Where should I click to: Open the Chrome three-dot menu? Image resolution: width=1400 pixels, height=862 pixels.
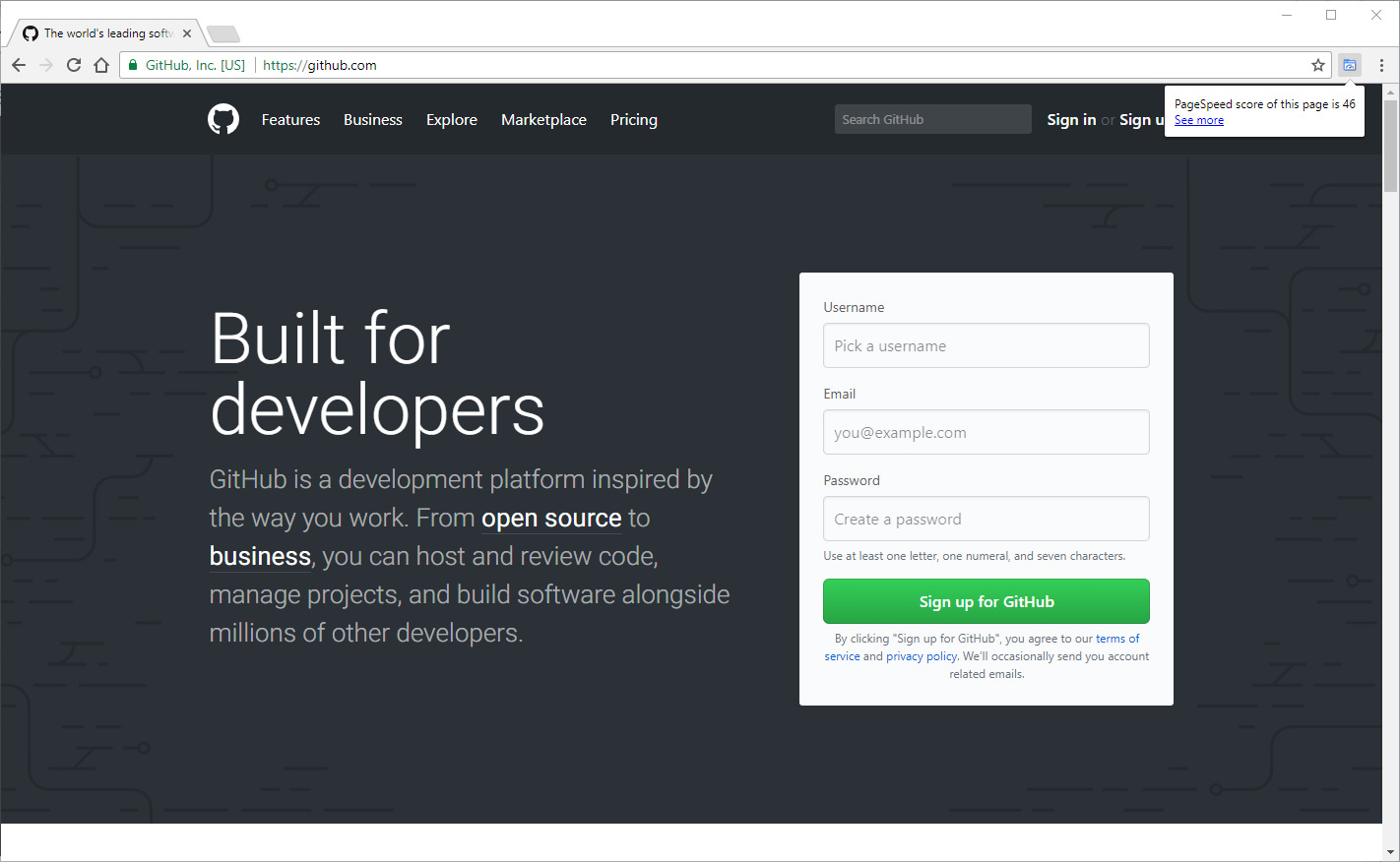tap(1382, 65)
